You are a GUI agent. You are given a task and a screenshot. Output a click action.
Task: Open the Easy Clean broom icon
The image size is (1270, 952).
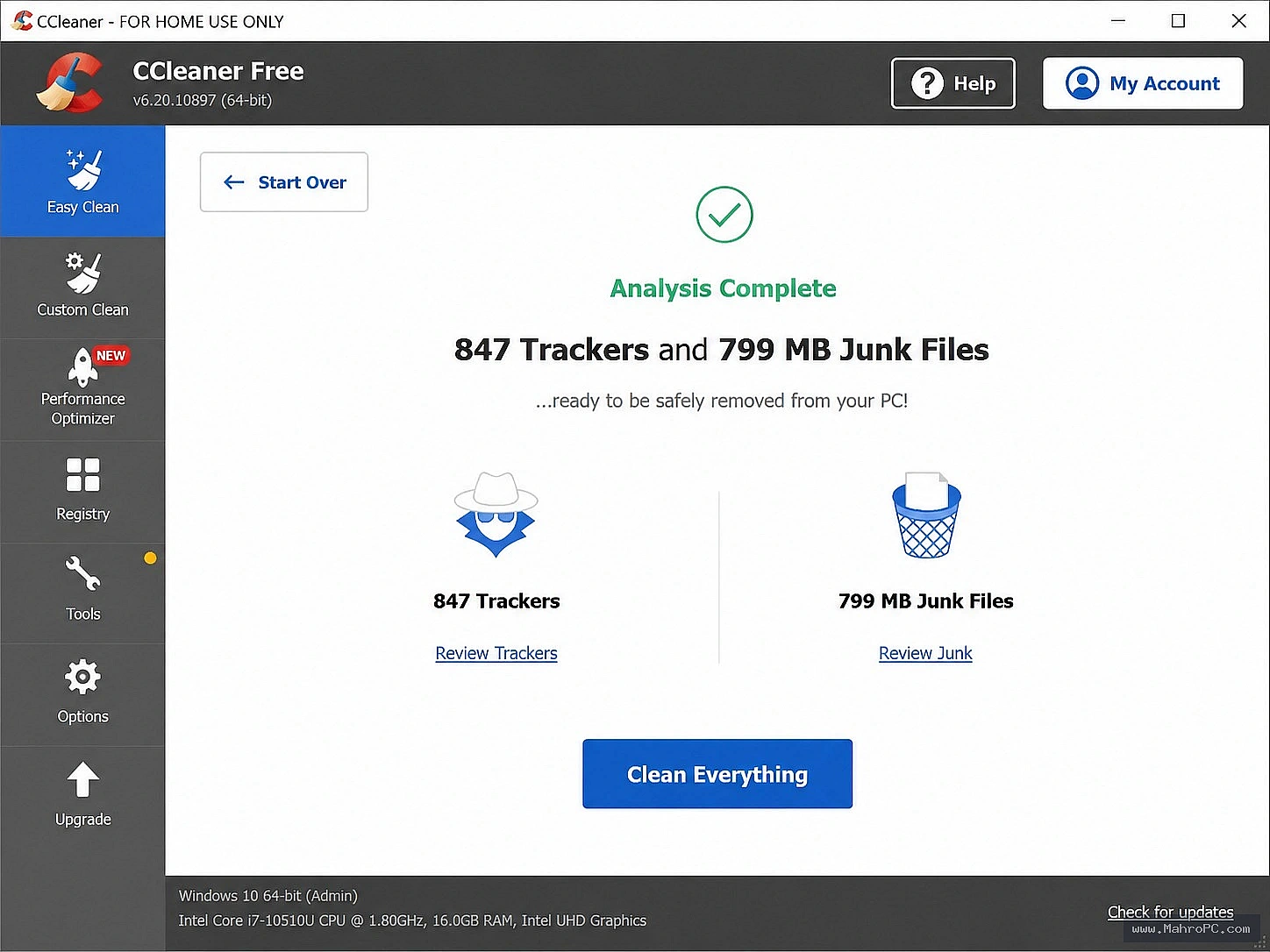(84, 170)
